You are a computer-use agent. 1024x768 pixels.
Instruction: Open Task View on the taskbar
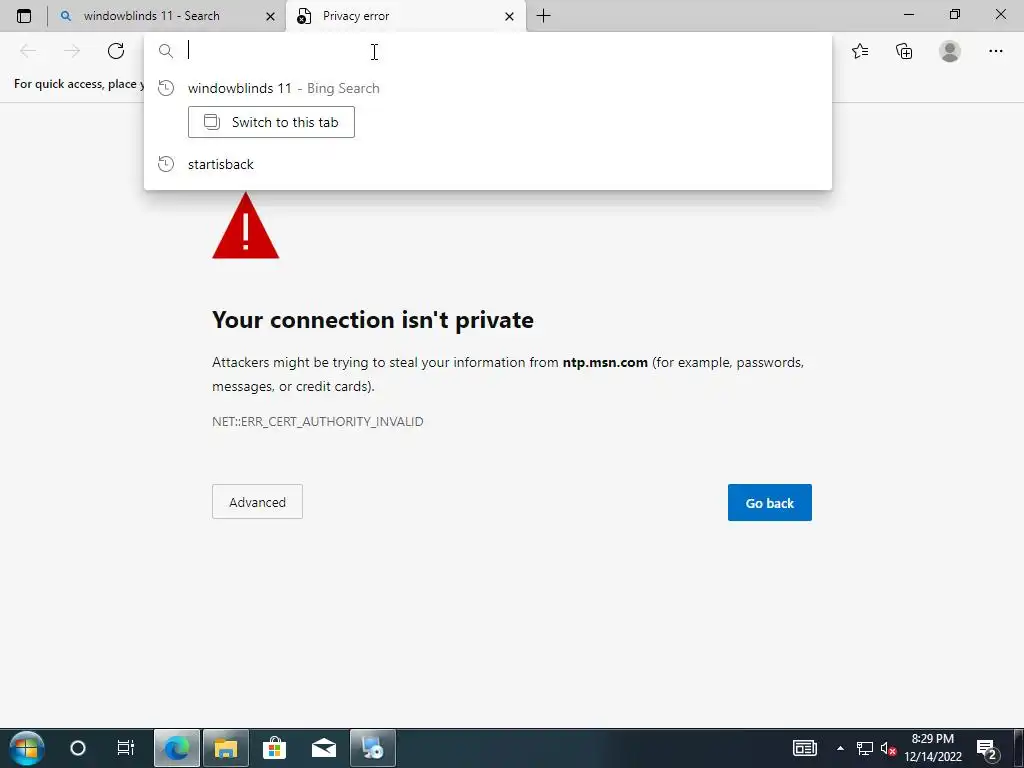tap(125, 748)
